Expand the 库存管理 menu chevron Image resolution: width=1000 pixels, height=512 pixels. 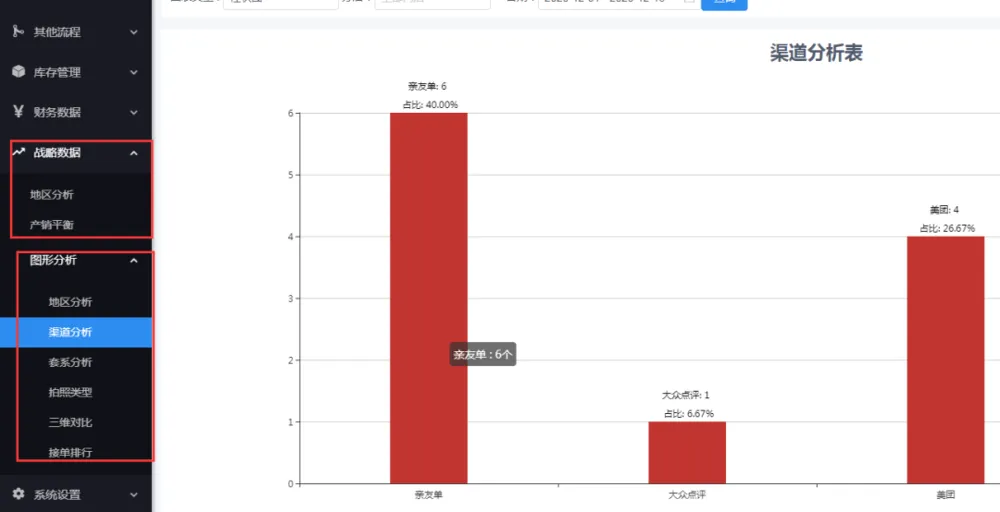[x=134, y=72]
